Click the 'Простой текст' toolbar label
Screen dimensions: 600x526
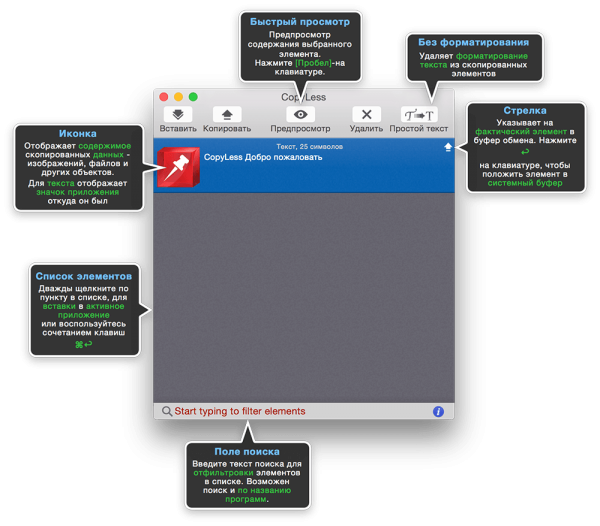point(419,129)
